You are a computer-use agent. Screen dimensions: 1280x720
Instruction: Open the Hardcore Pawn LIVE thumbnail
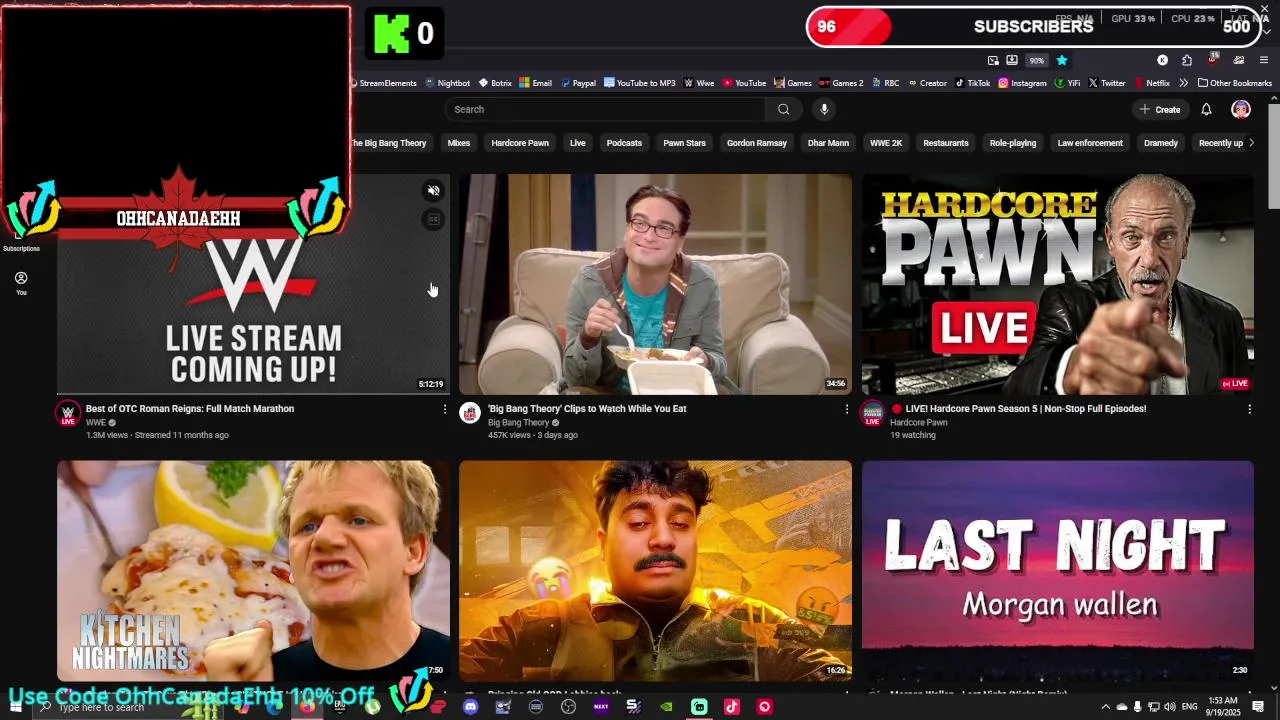(1058, 284)
